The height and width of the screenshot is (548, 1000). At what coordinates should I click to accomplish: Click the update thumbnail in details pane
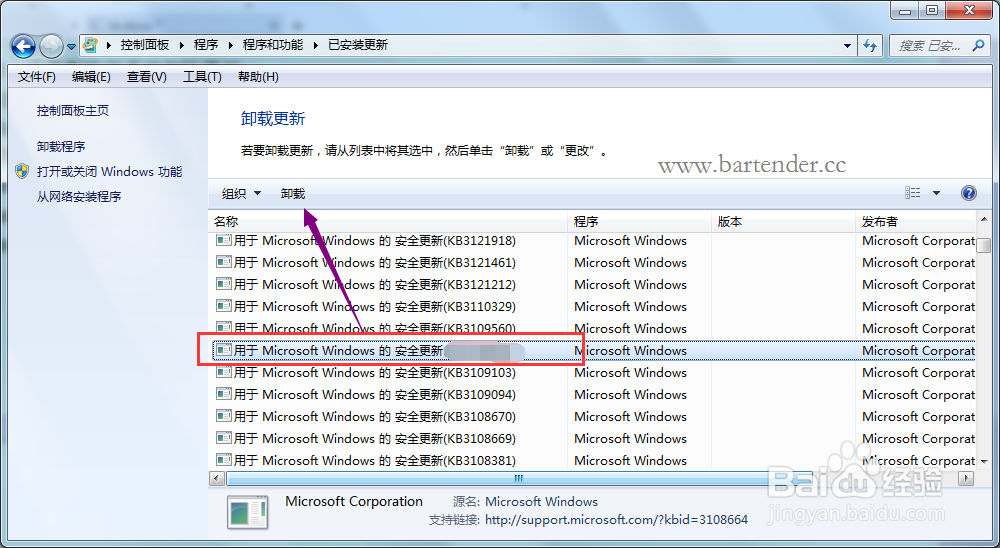pos(247,512)
